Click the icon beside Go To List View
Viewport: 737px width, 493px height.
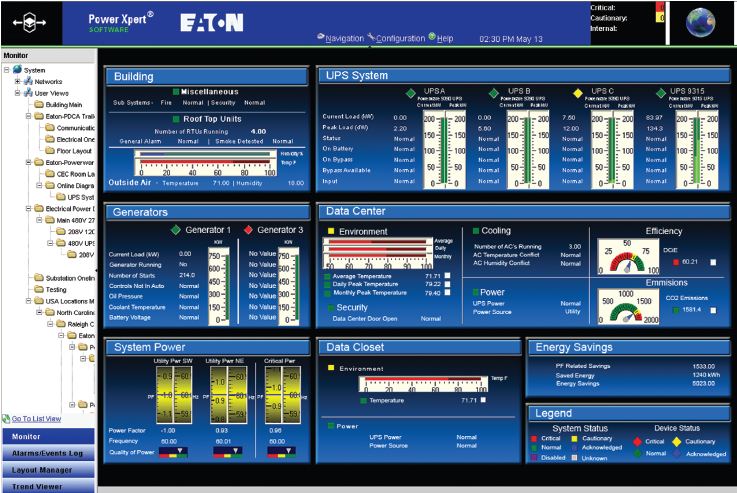[6, 418]
